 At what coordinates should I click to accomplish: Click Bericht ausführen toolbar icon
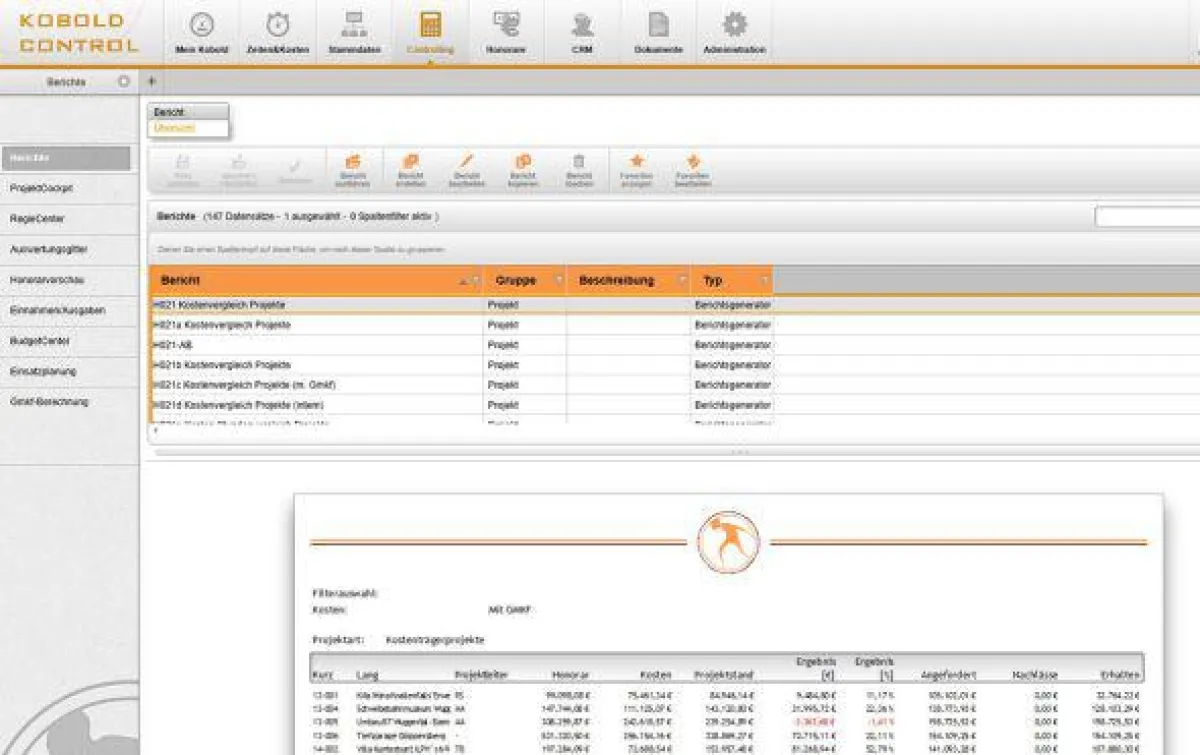coord(352,170)
